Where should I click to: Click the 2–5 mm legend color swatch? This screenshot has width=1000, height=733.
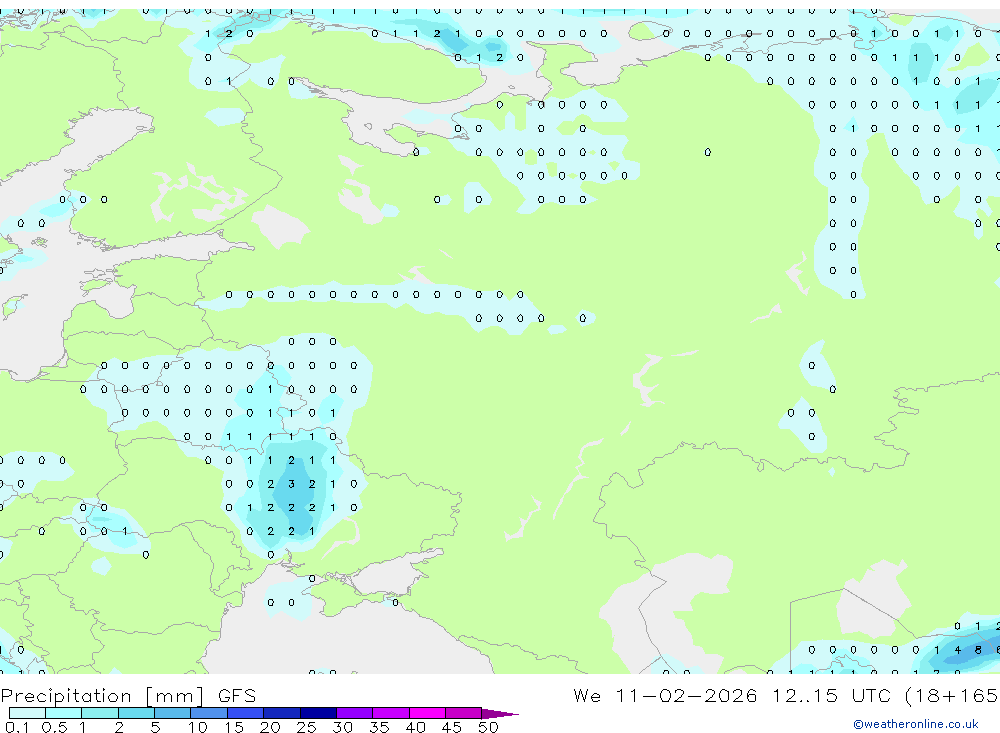pyautogui.click(x=136, y=713)
